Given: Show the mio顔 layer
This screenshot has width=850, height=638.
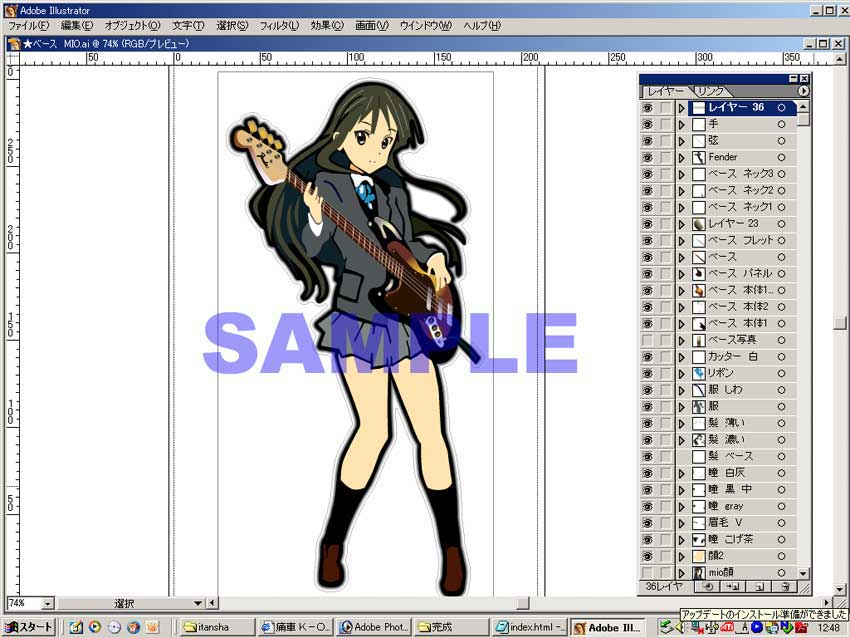Looking at the screenshot, I should pyautogui.click(x=647, y=572).
